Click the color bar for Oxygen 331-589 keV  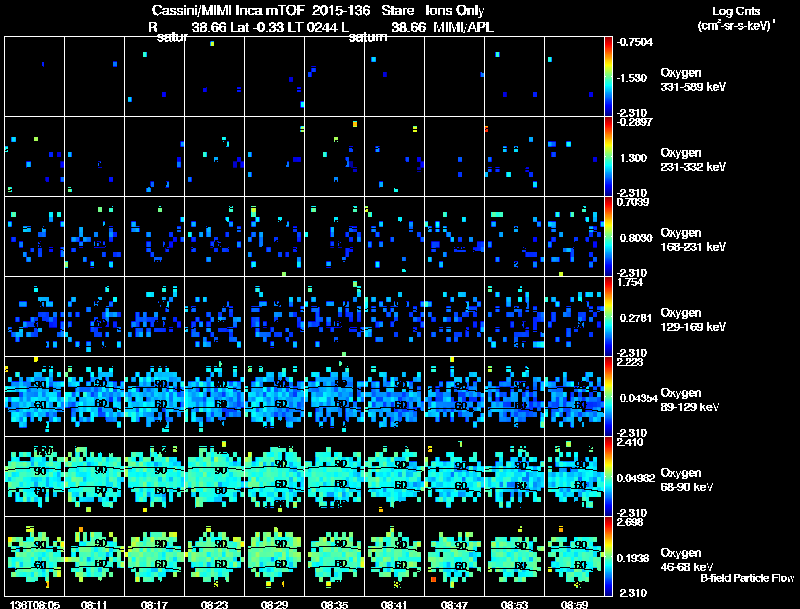pos(609,77)
